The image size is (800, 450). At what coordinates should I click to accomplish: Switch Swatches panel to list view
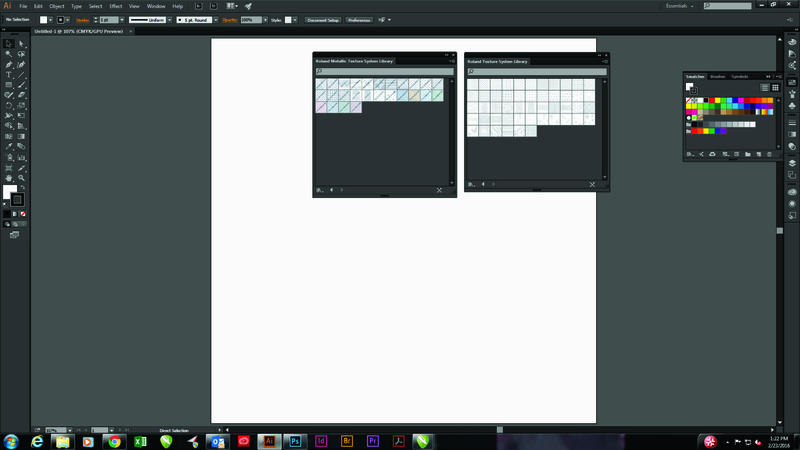765,88
